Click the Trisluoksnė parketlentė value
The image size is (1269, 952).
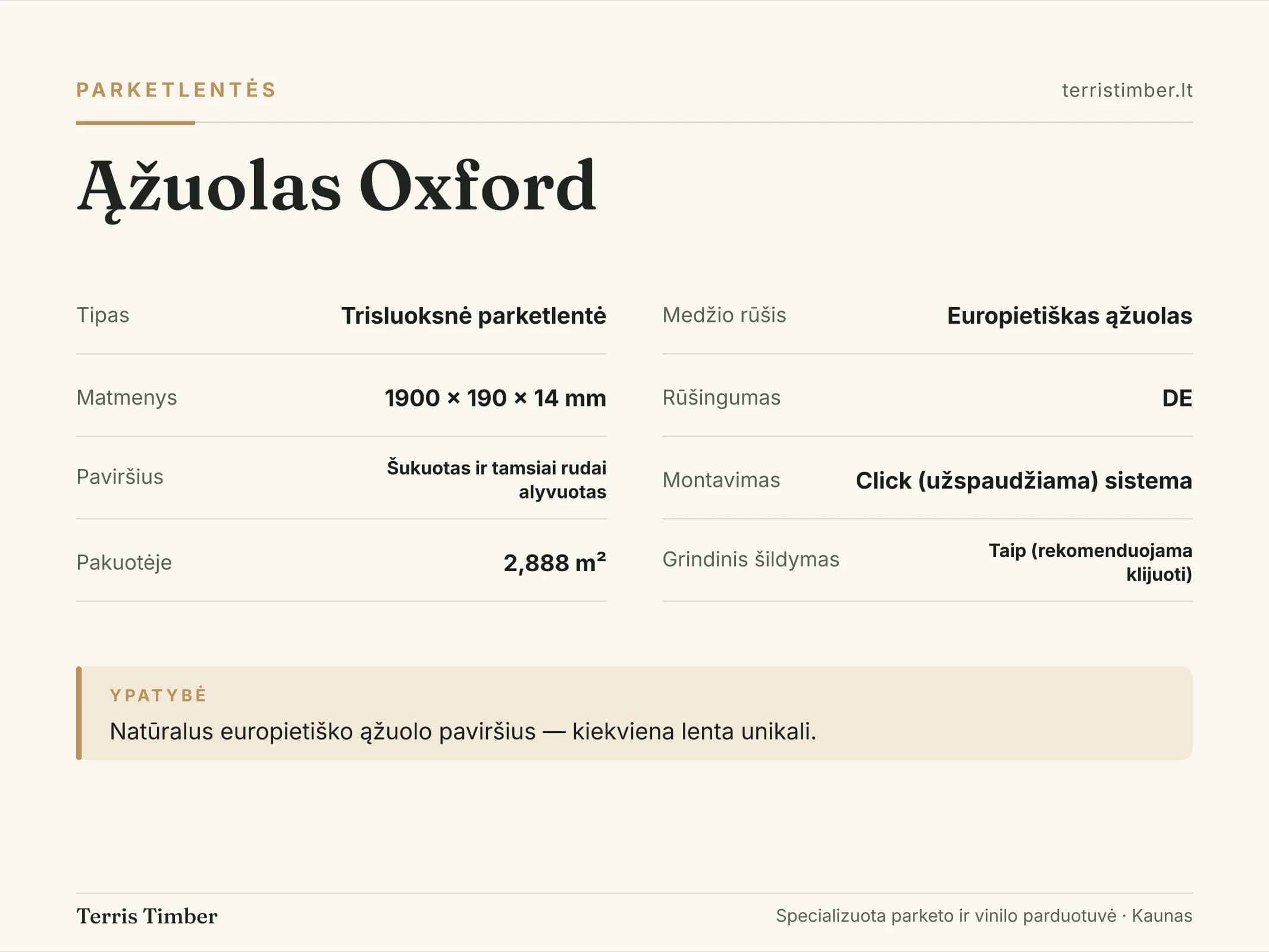point(474,315)
